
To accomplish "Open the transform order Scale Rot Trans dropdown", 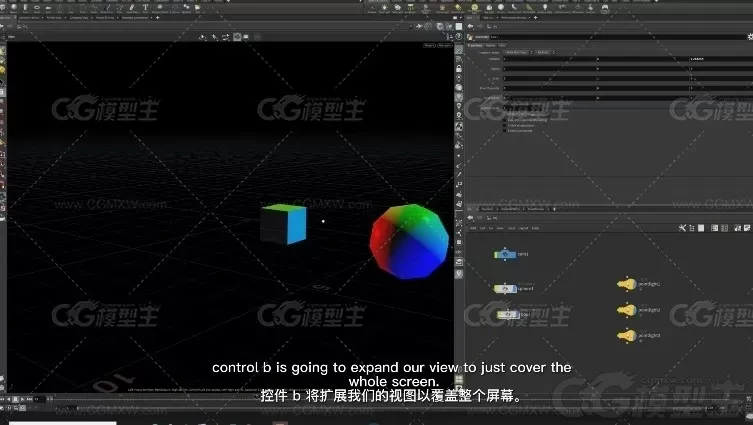I will [x=518, y=52].
